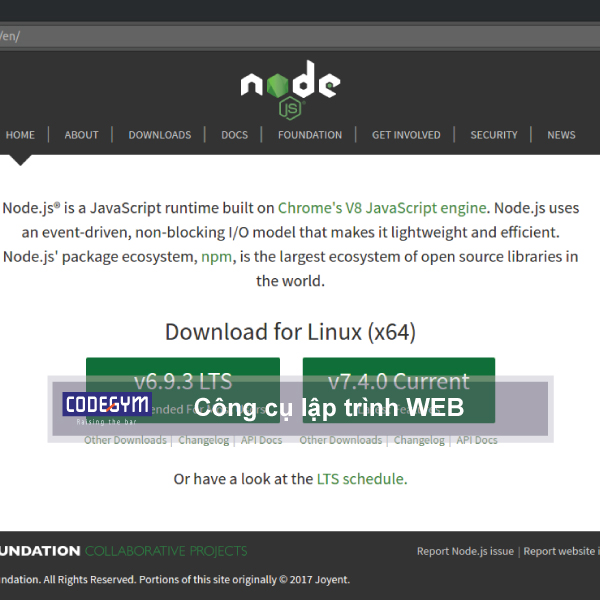Viewport: 600px width, 600px height.
Task: Follow Chrome's V8 JavaScript engine link
Action: [x=382, y=208]
